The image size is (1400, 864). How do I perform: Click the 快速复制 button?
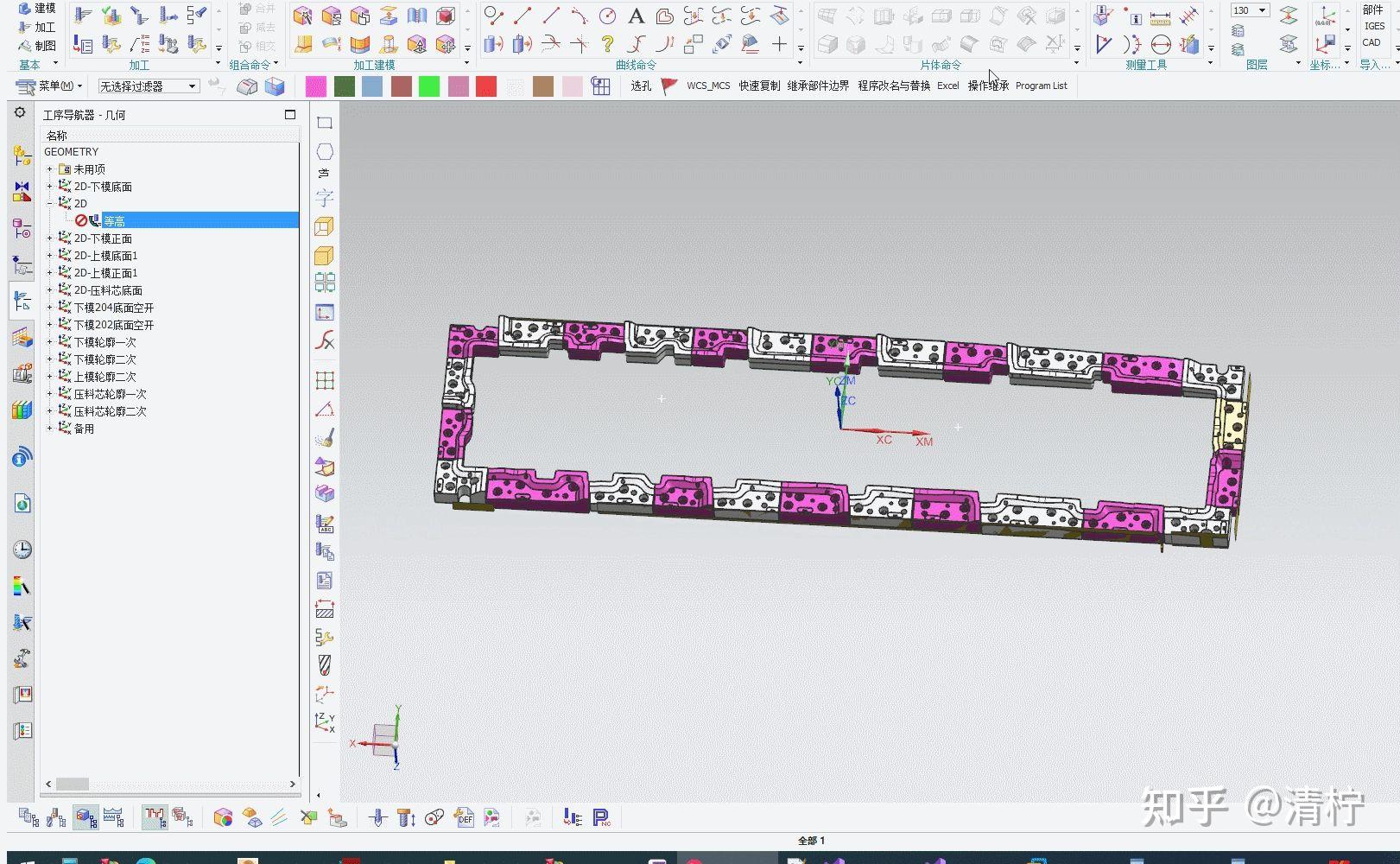[x=759, y=86]
